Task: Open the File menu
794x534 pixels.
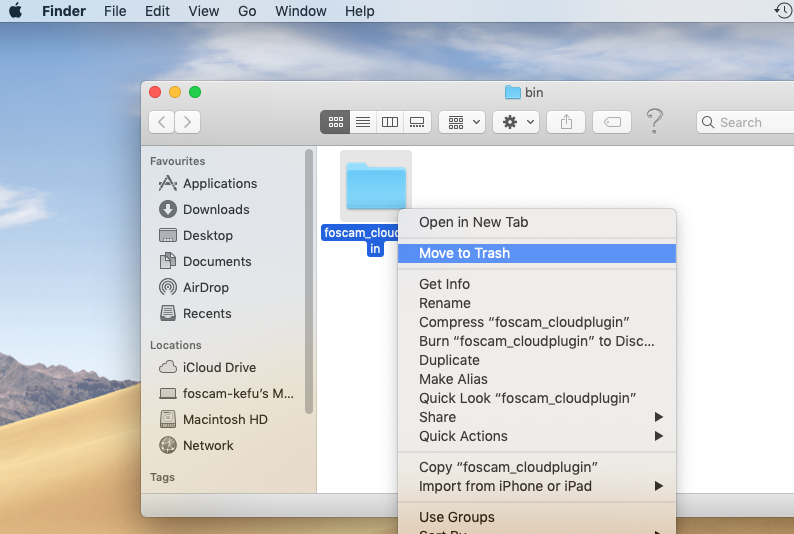Action: [x=115, y=11]
